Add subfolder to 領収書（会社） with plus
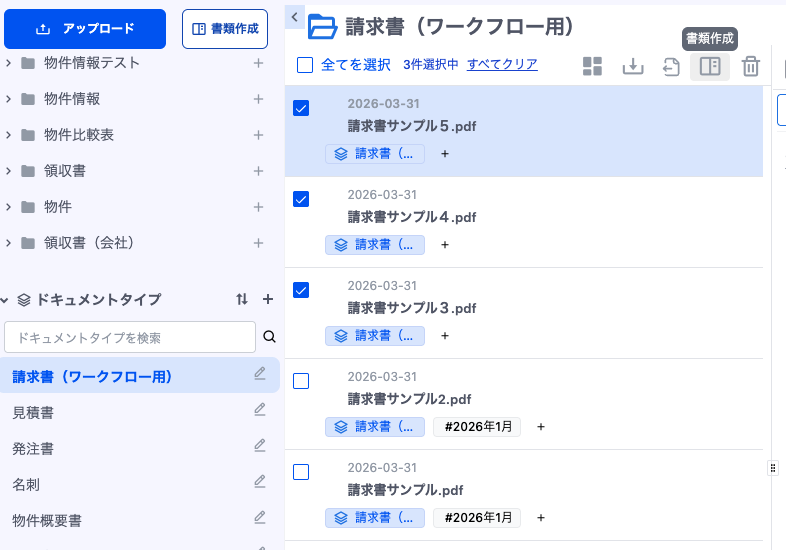This screenshot has width=786, height=550. (x=258, y=243)
